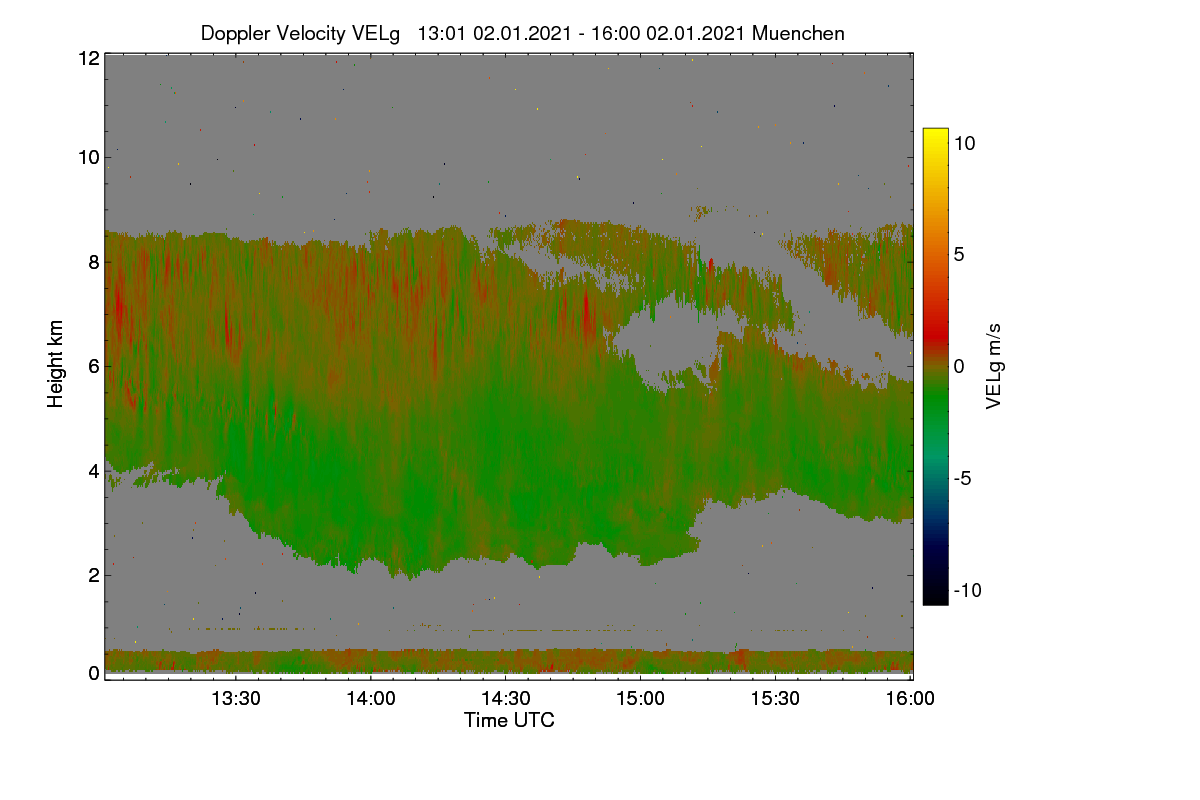
Task: Click the 'VELg m/s' colorbar label
Action: click(994, 364)
